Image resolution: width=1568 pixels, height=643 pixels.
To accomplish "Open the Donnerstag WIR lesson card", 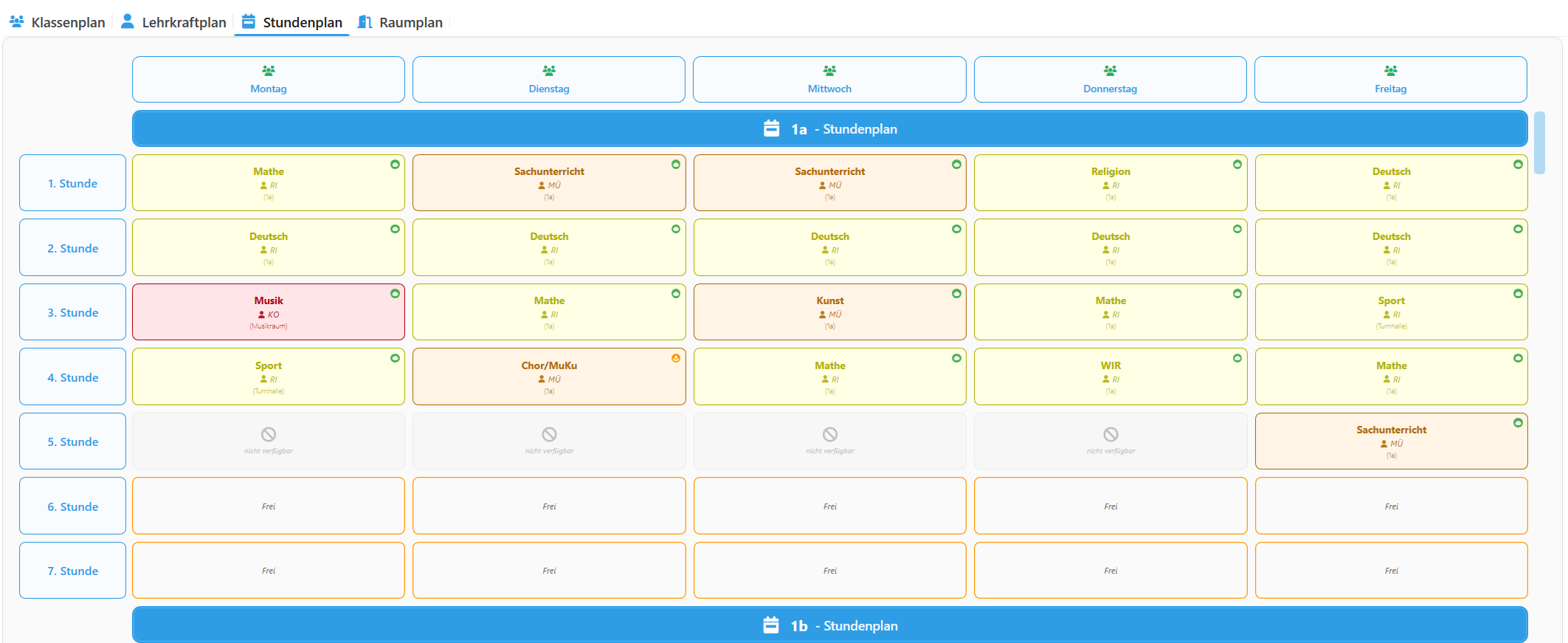I will (x=1111, y=376).
